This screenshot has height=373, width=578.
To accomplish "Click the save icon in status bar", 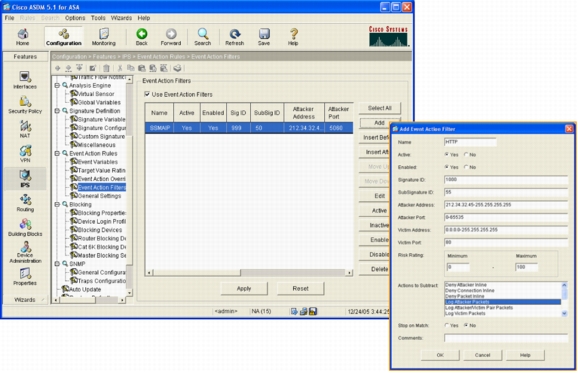I will point(313,311).
